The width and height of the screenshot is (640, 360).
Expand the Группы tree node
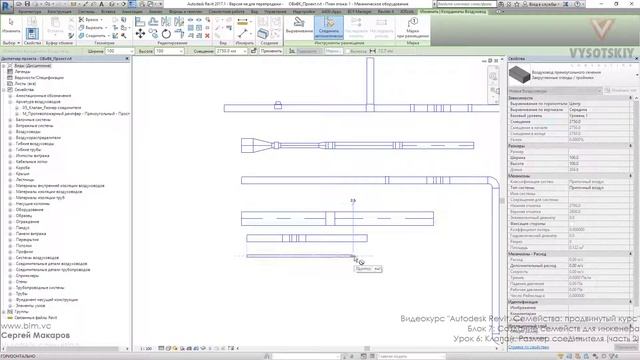point(4,311)
